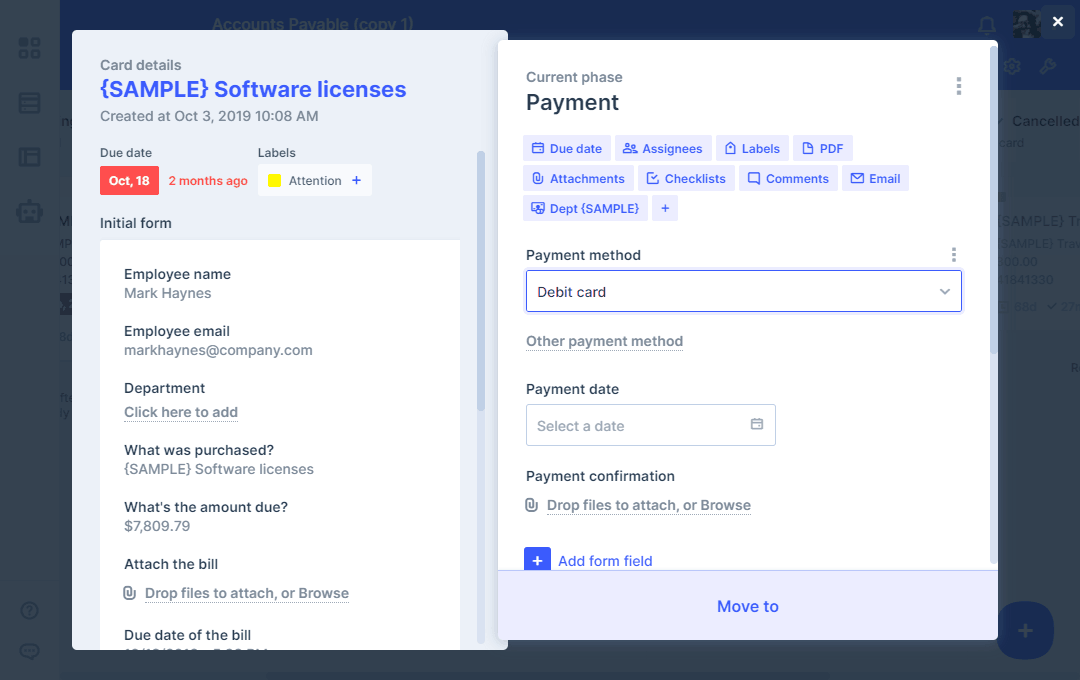Open the Due date toolbar option
The width and height of the screenshot is (1080, 680).
[566, 149]
